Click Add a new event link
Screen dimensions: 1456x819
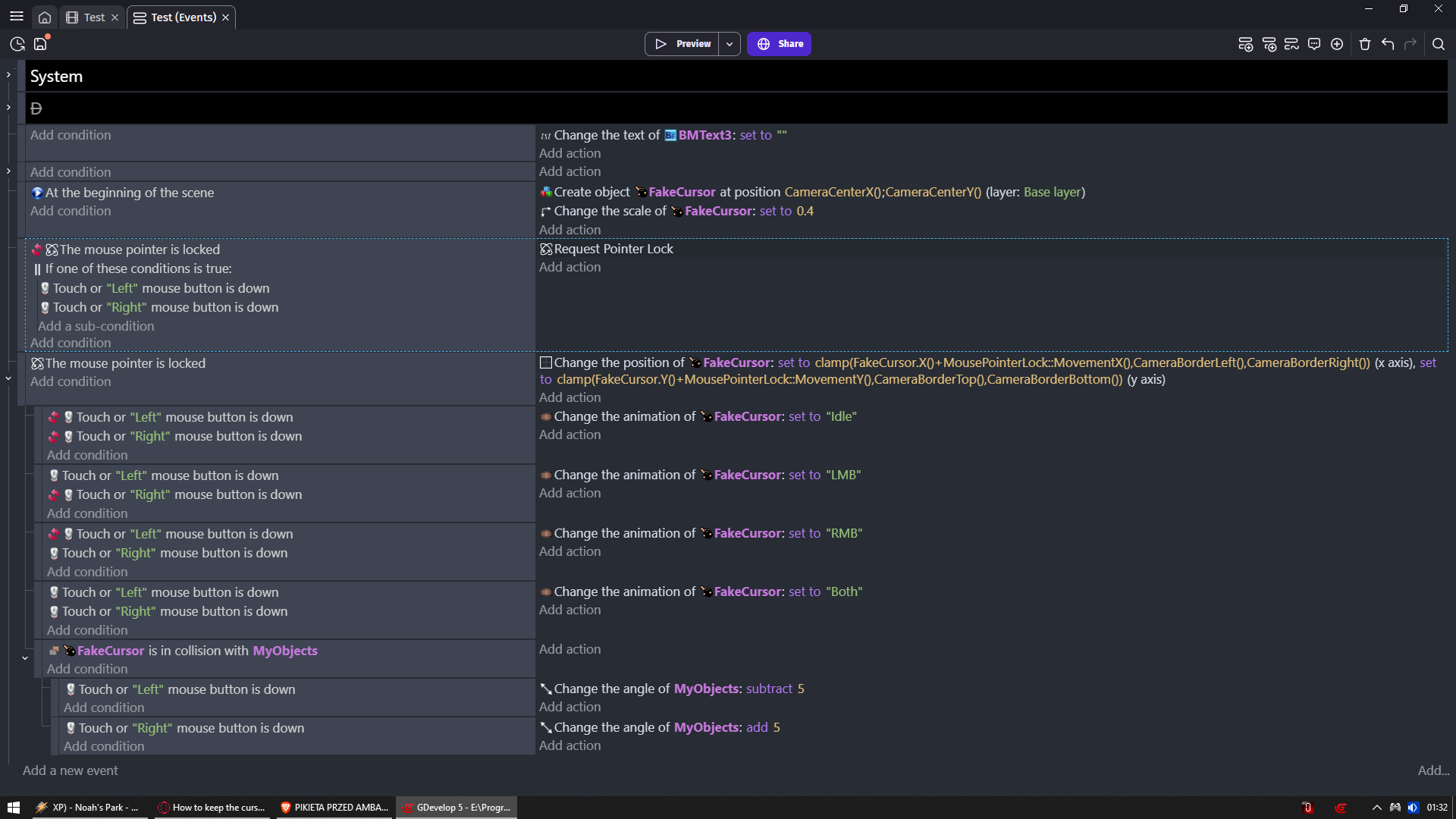[71, 770]
